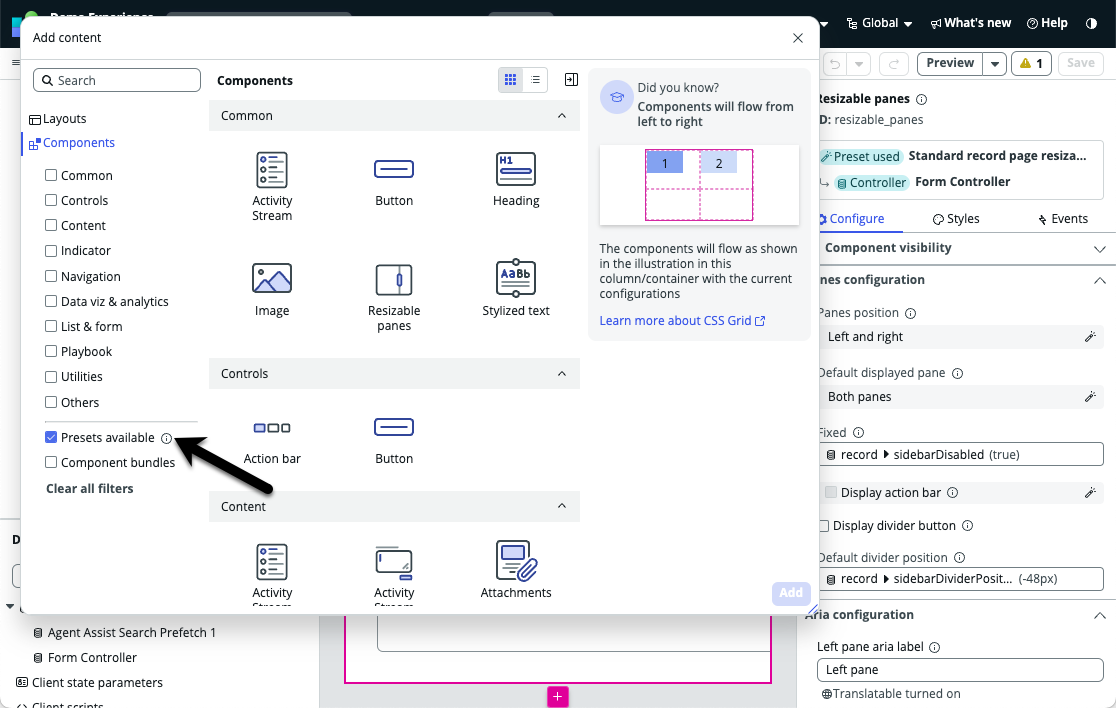Click the pink plus add button on canvas
The width and height of the screenshot is (1116, 708).
557,697
